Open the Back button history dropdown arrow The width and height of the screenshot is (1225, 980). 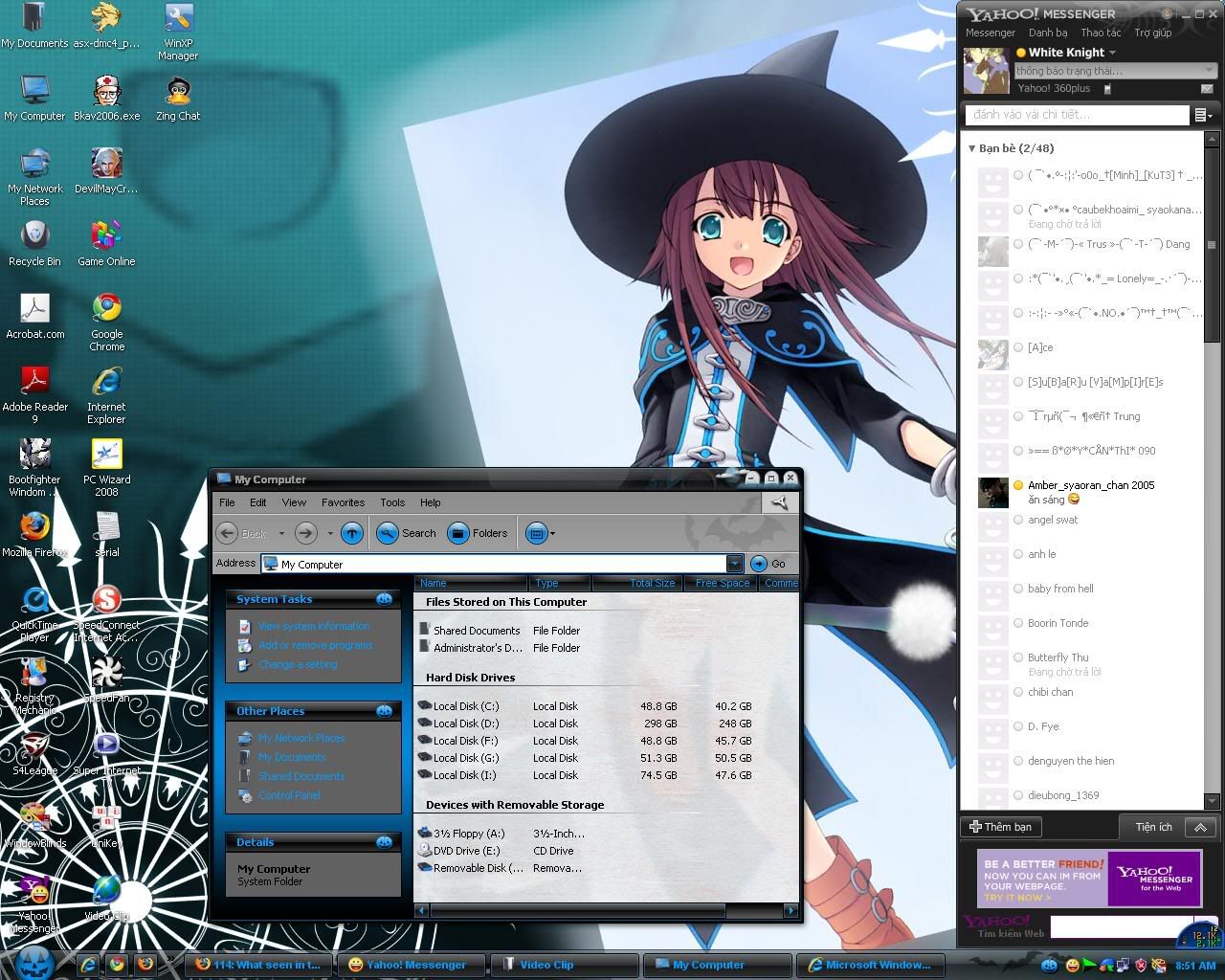[x=281, y=534]
